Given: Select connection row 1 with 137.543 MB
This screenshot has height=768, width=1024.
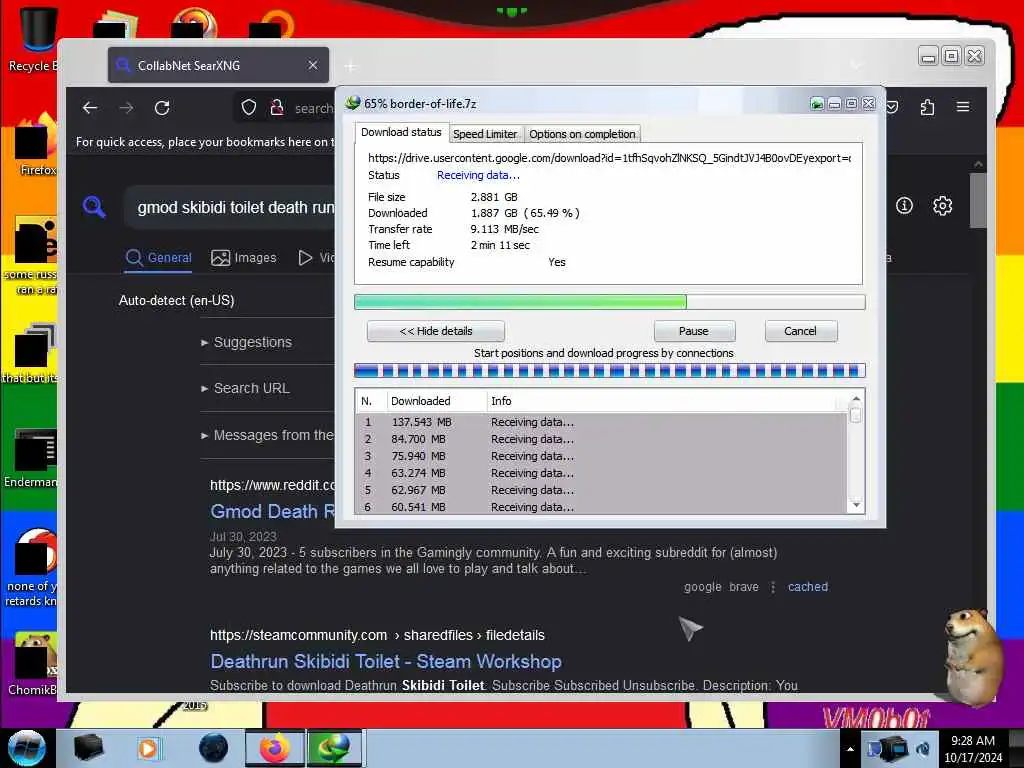Looking at the screenshot, I should click(601, 422).
